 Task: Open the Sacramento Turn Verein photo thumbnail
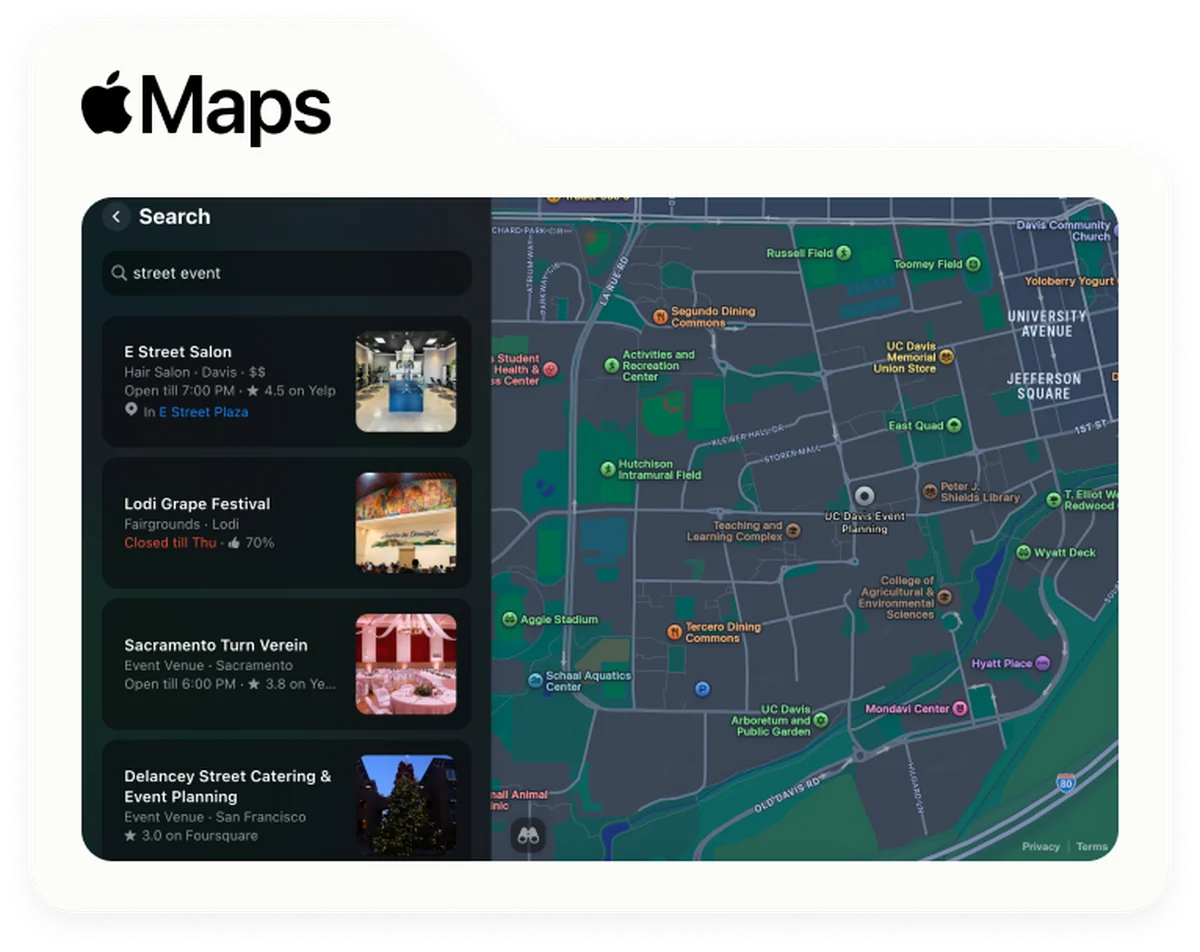406,664
